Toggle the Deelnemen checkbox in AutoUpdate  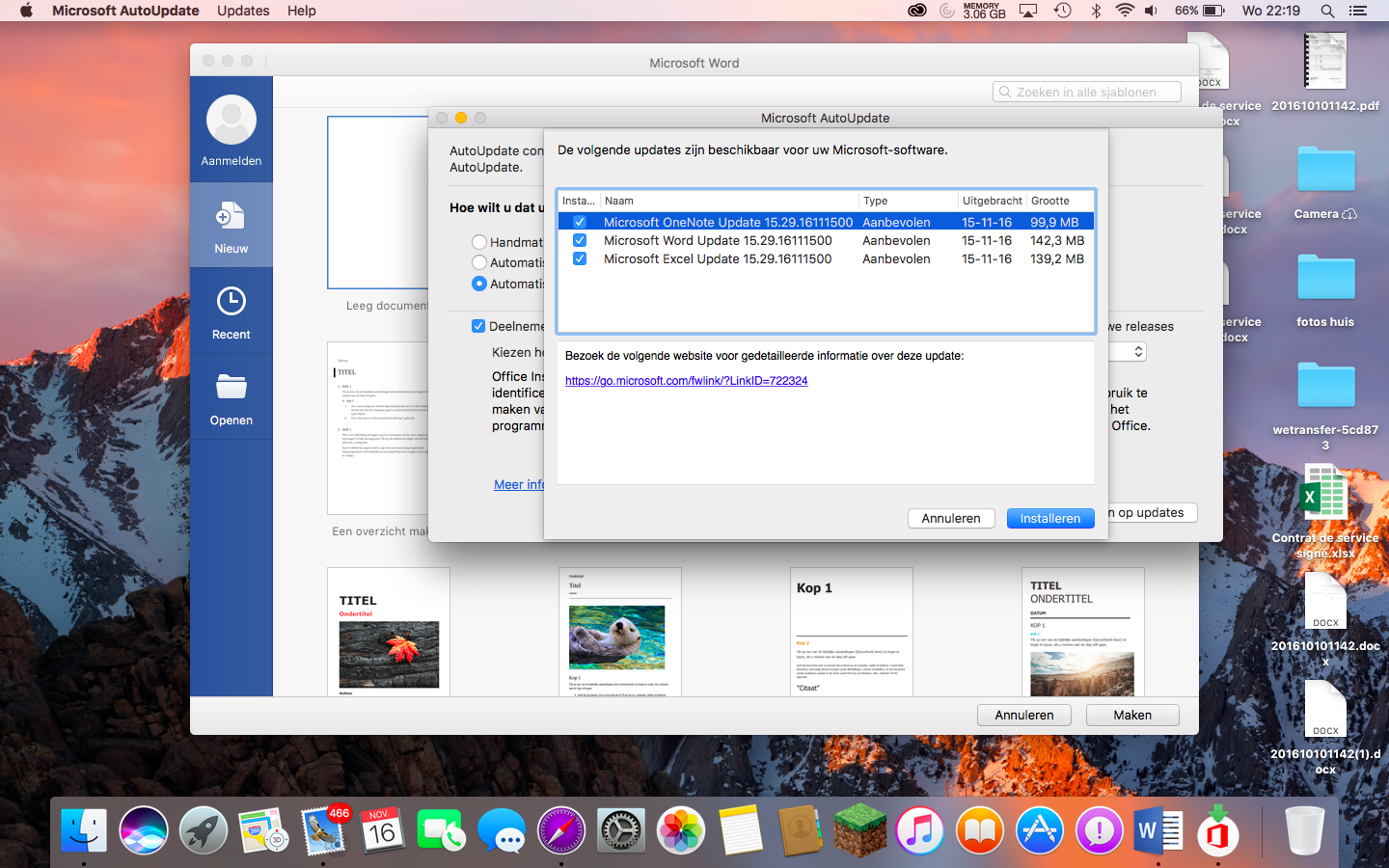(x=478, y=326)
